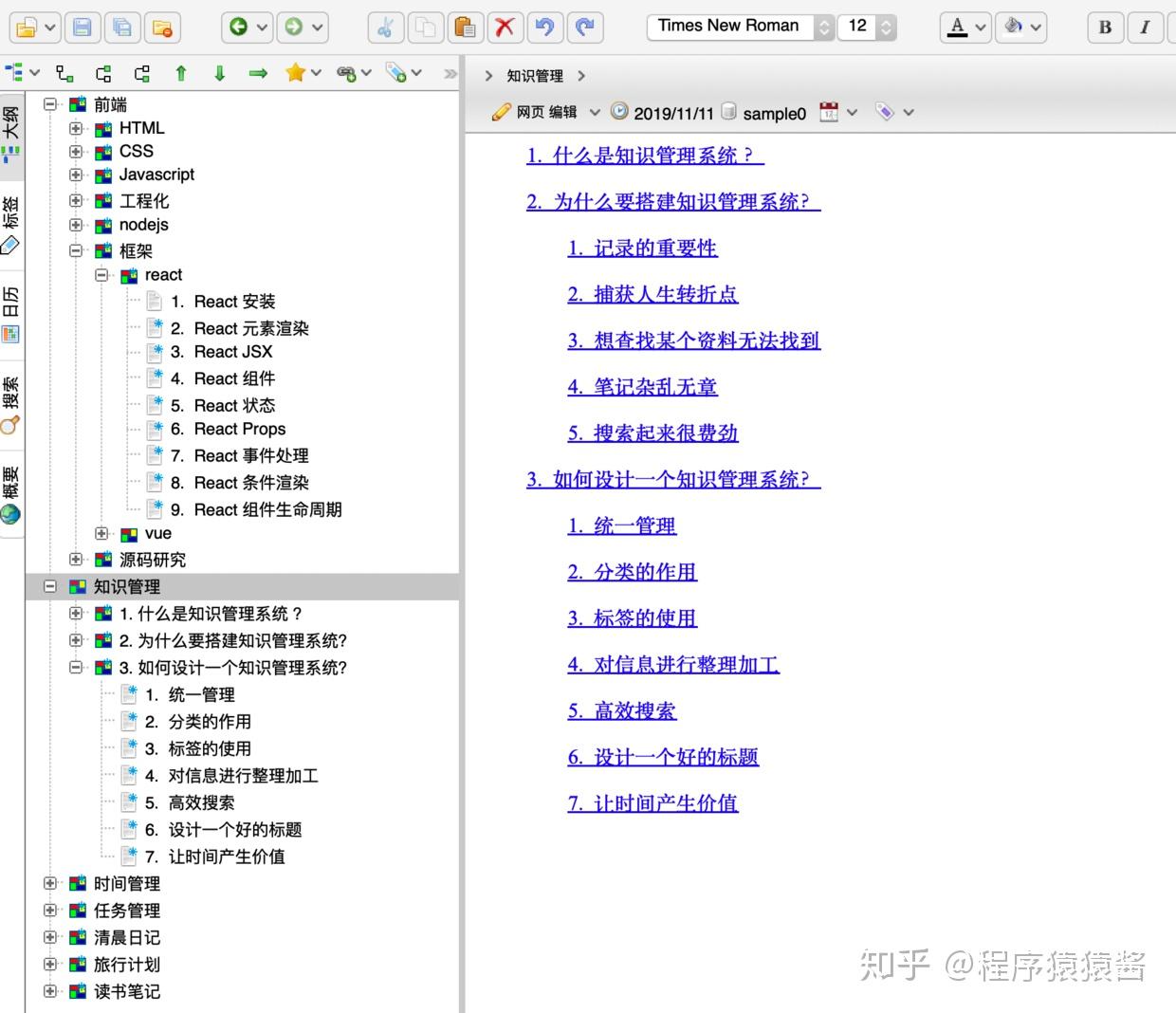
Task: Open the link 2. 捕获人生转折点
Action: click(x=652, y=295)
